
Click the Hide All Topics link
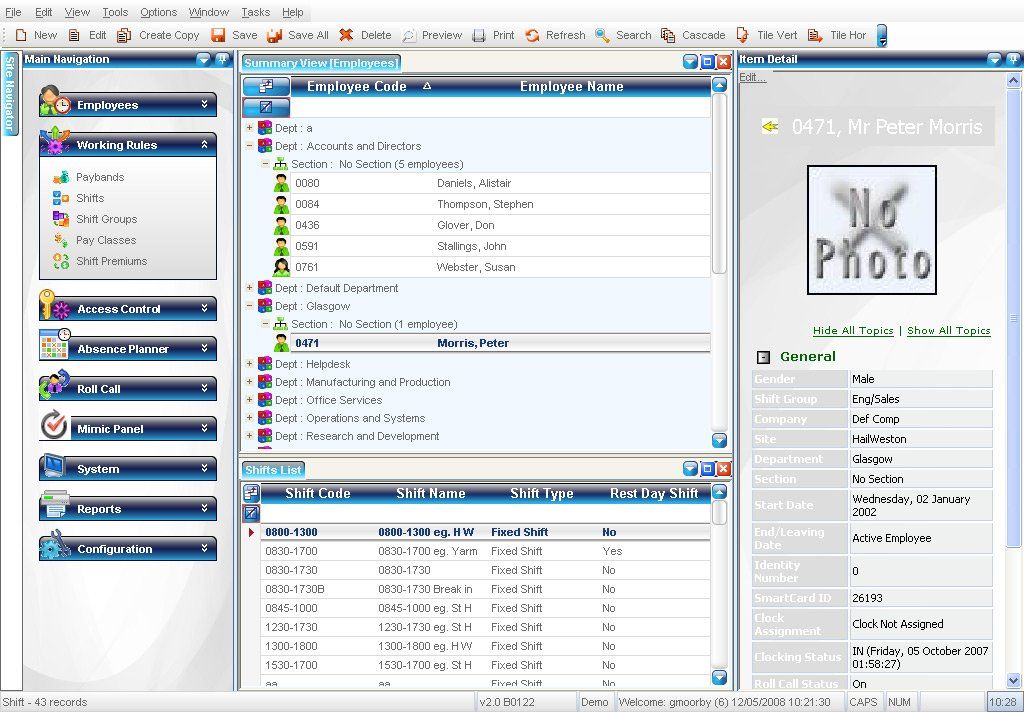click(x=853, y=331)
